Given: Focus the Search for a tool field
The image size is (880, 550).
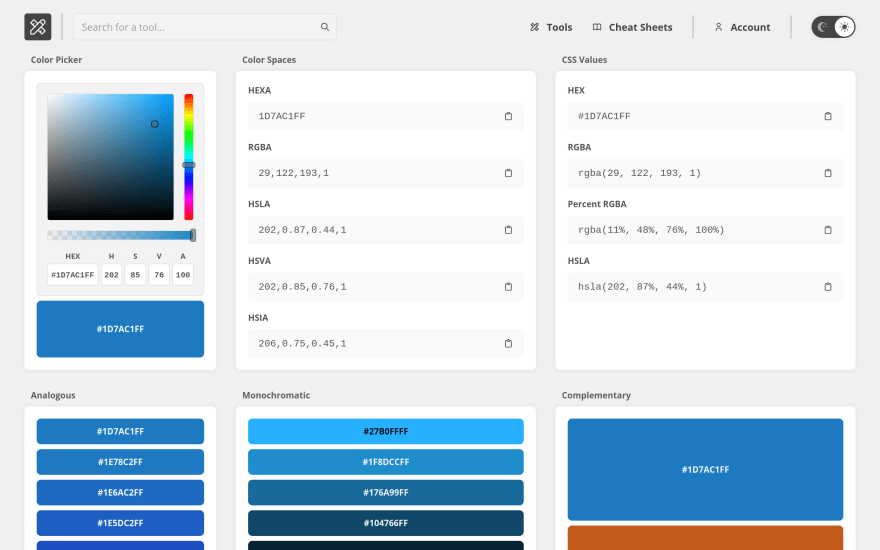Looking at the screenshot, I should point(205,27).
